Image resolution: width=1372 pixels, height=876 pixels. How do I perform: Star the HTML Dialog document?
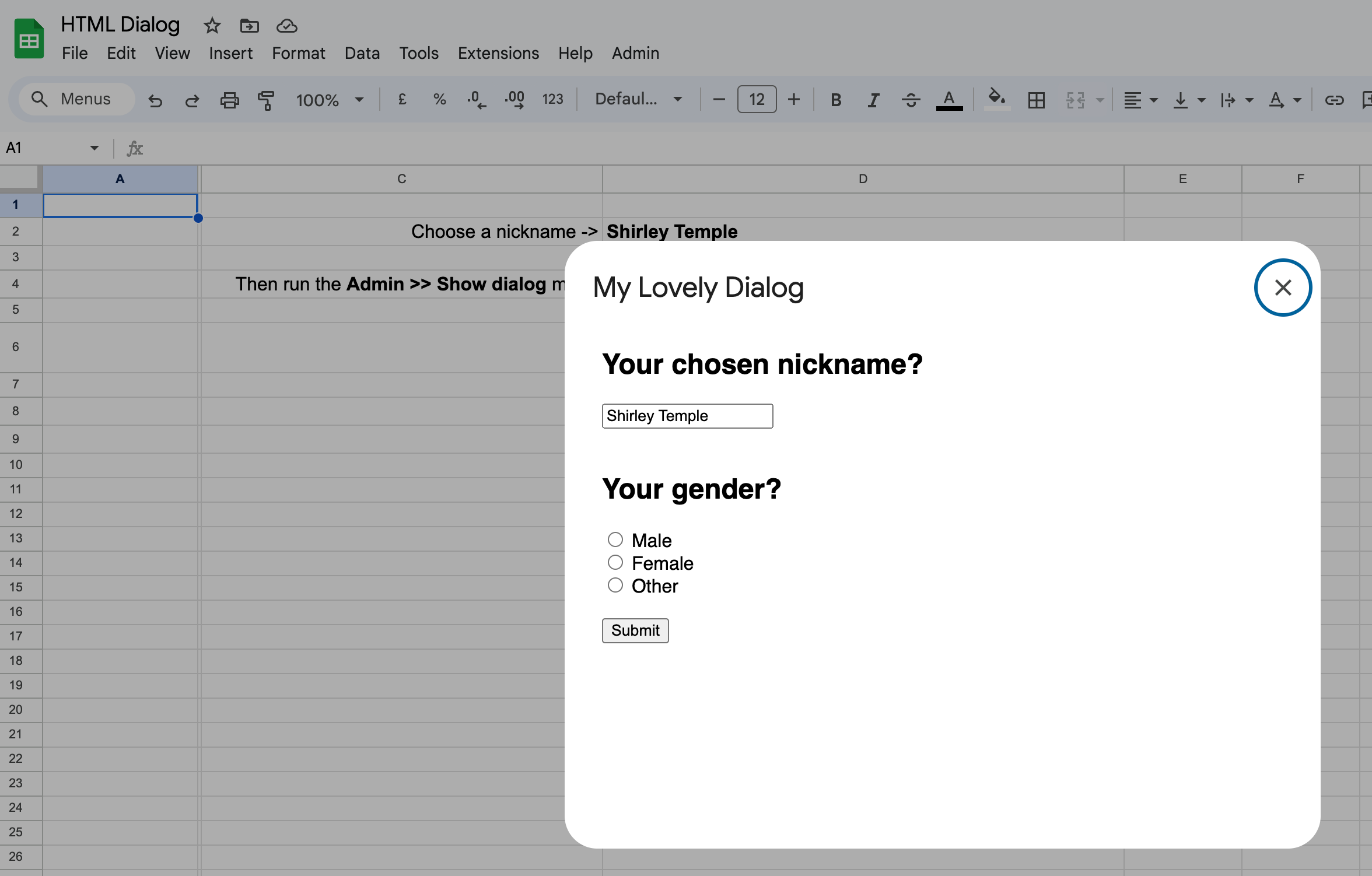point(212,26)
